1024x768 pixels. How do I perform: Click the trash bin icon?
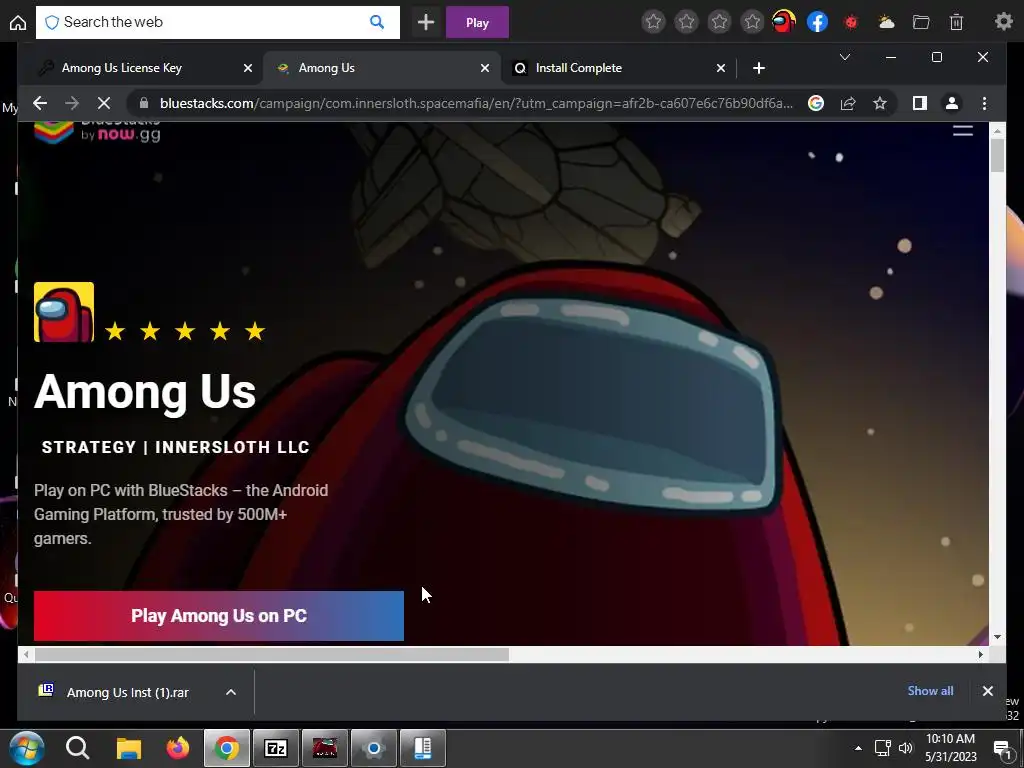(956, 23)
